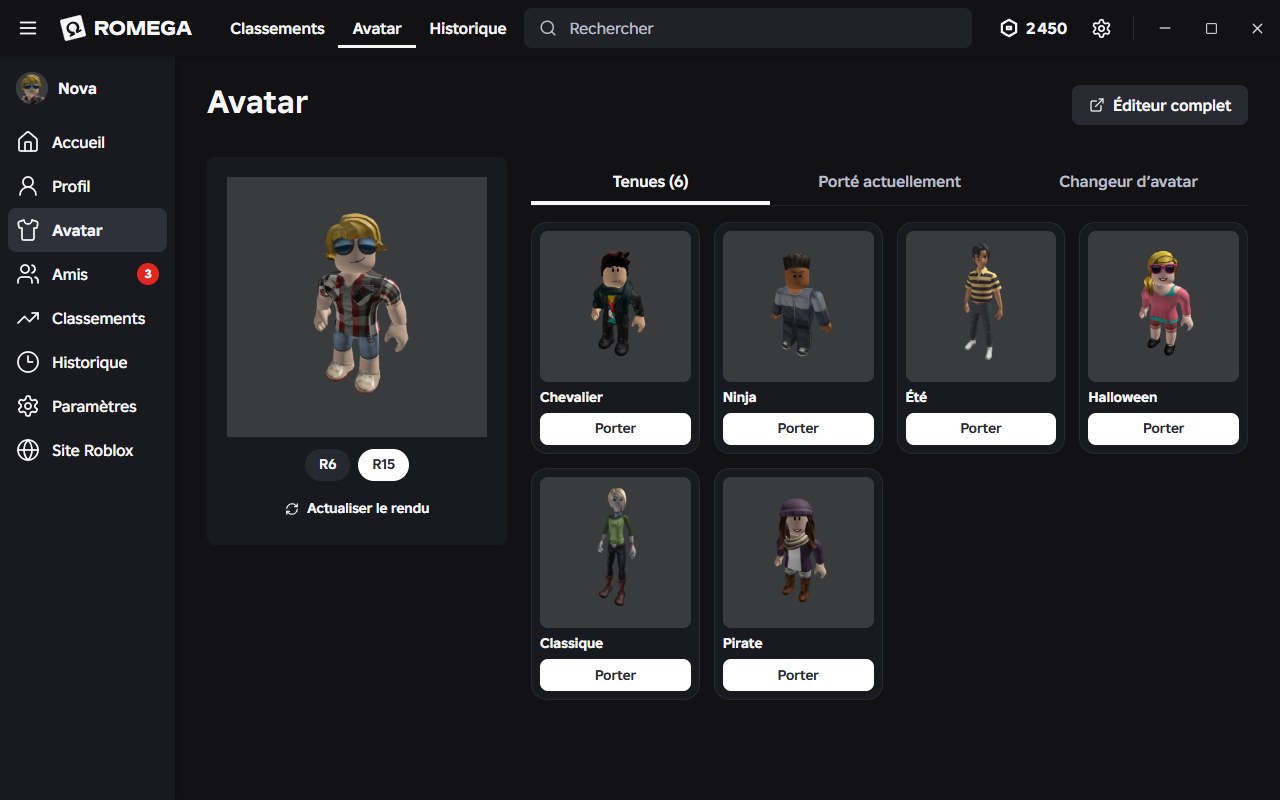Click the Classique outfit thumbnail

point(615,552)
